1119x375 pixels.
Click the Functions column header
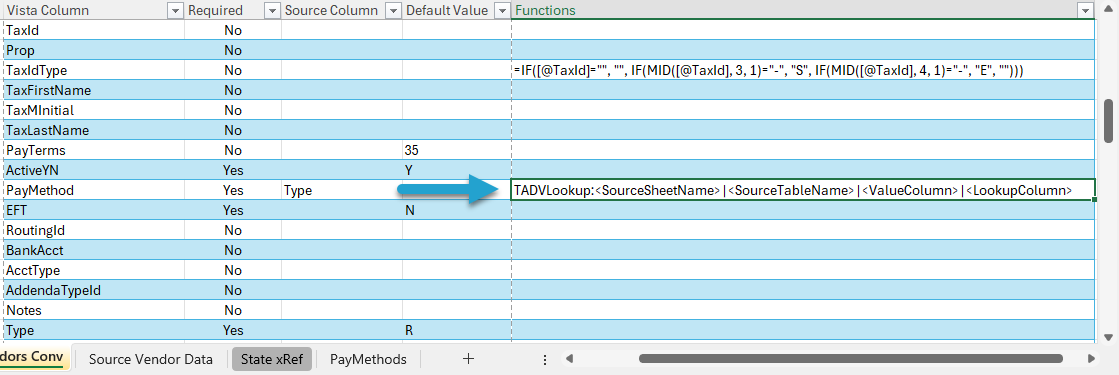(803, 10)
